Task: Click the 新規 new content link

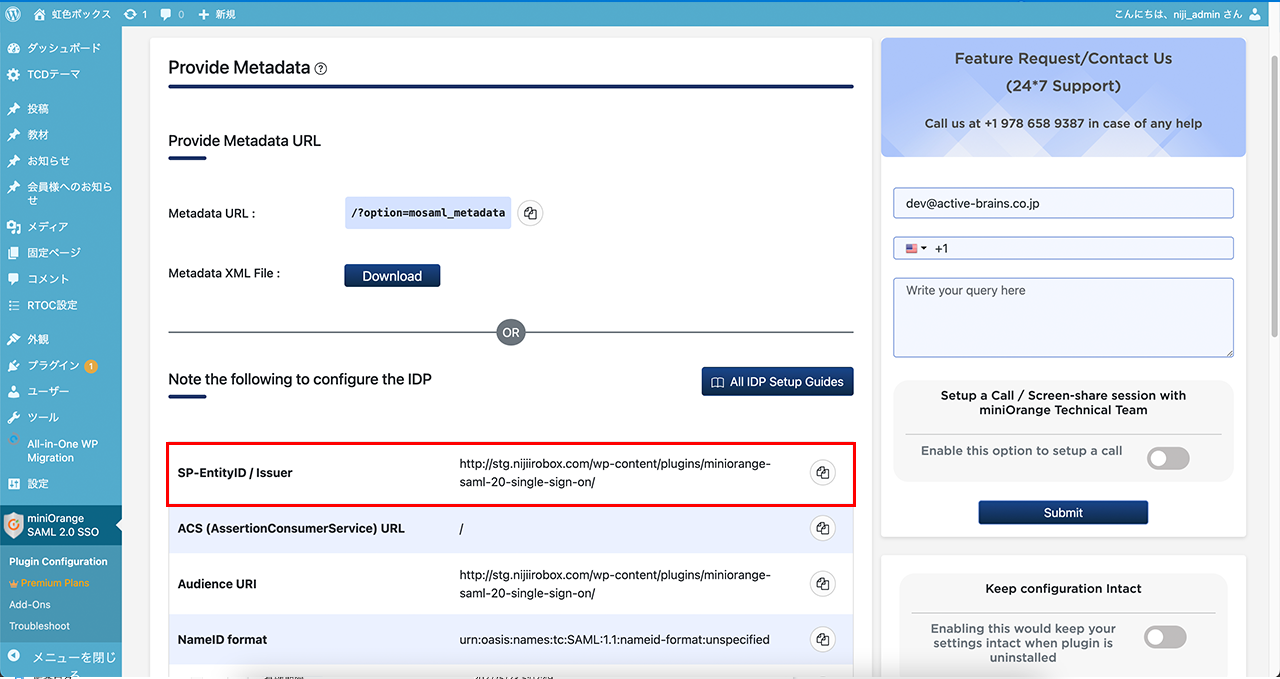Action: (217, 14)
